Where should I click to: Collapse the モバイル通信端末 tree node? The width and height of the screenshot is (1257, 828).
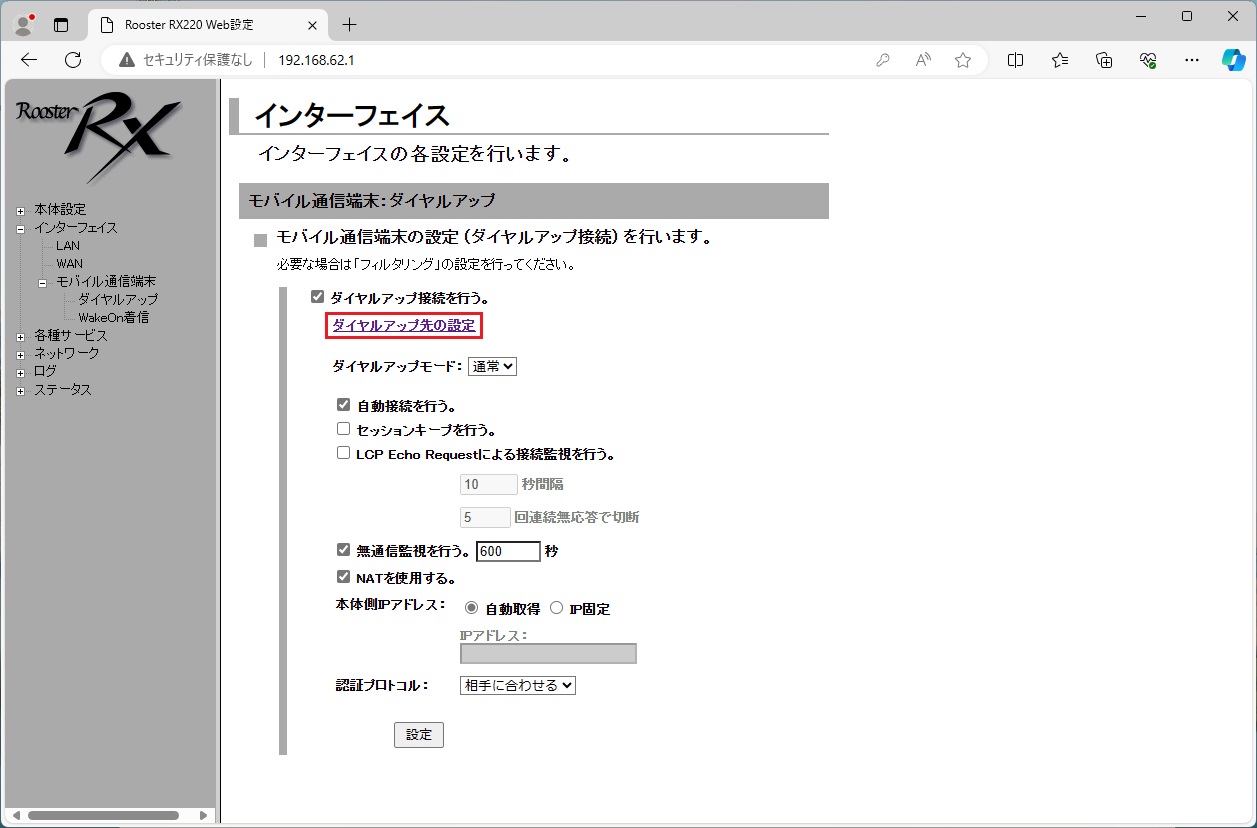click(x=42, y=283)
